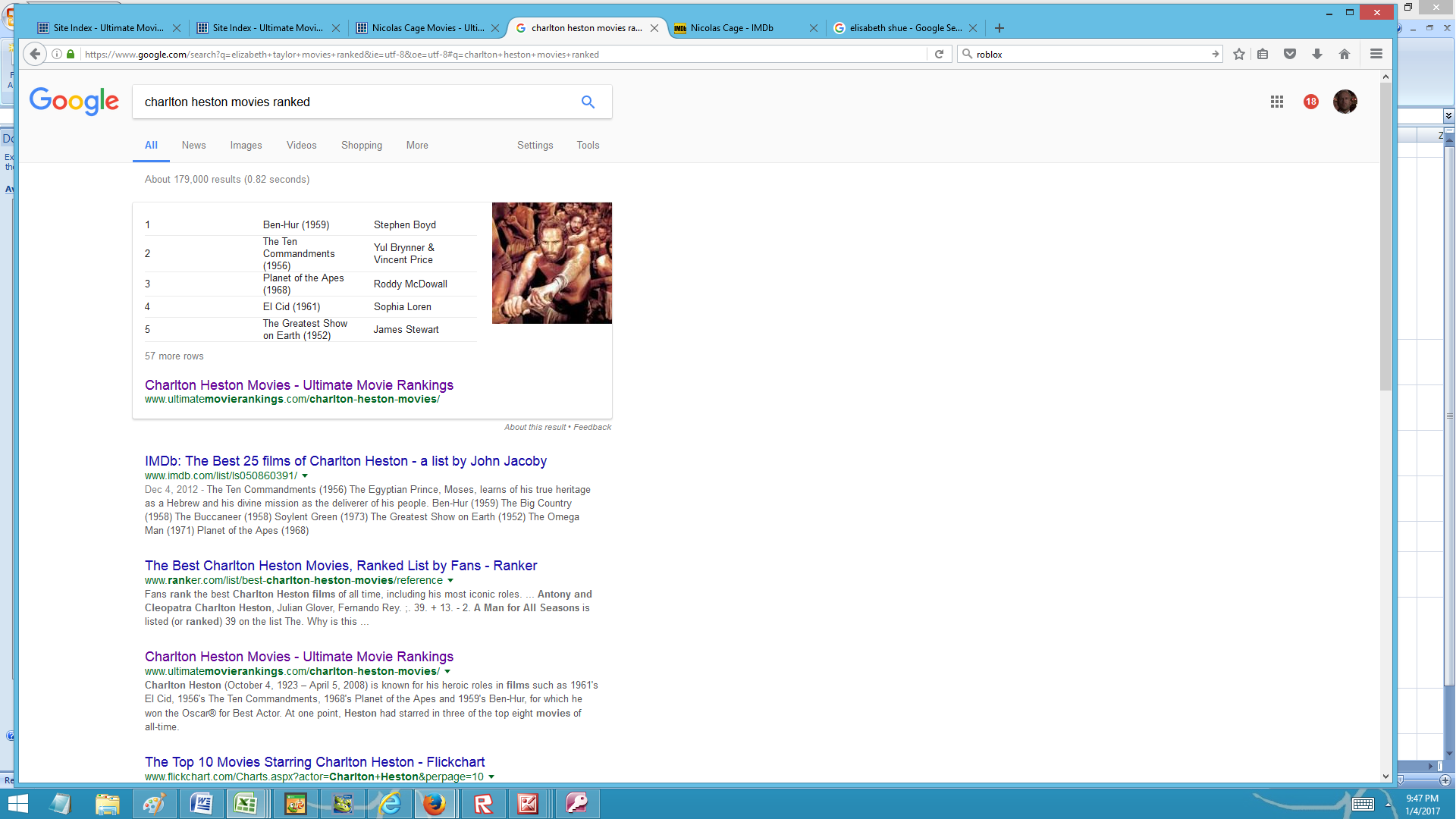Open the Google account profile picture
This screenshot has height=819, width=1456.
[x=1345, y=102]
